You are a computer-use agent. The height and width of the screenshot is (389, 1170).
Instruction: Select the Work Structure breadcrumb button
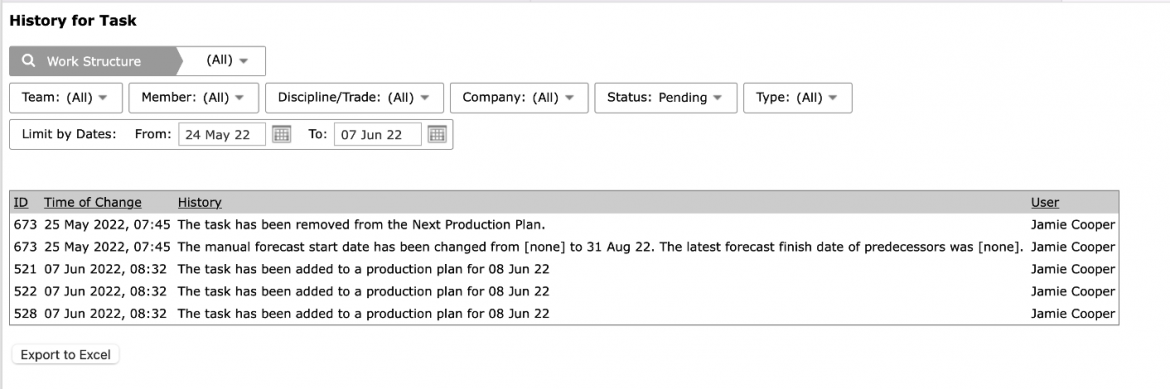(93, 61)
